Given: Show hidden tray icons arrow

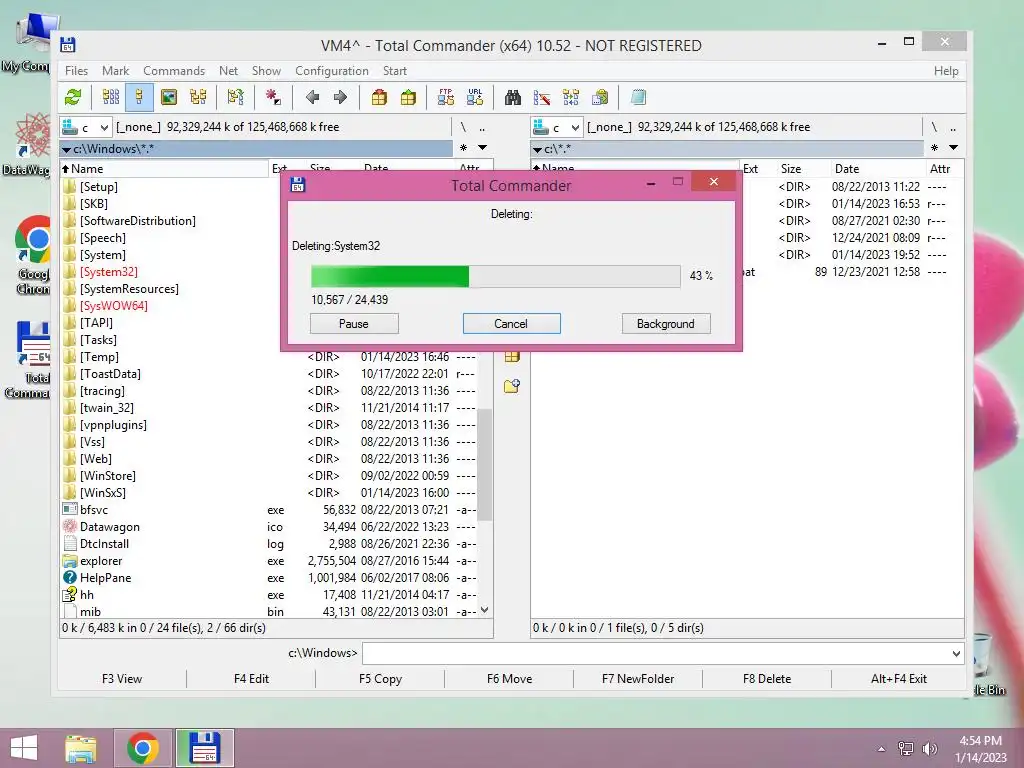Looking at the screenshot, I should click(x=882, y=749).
